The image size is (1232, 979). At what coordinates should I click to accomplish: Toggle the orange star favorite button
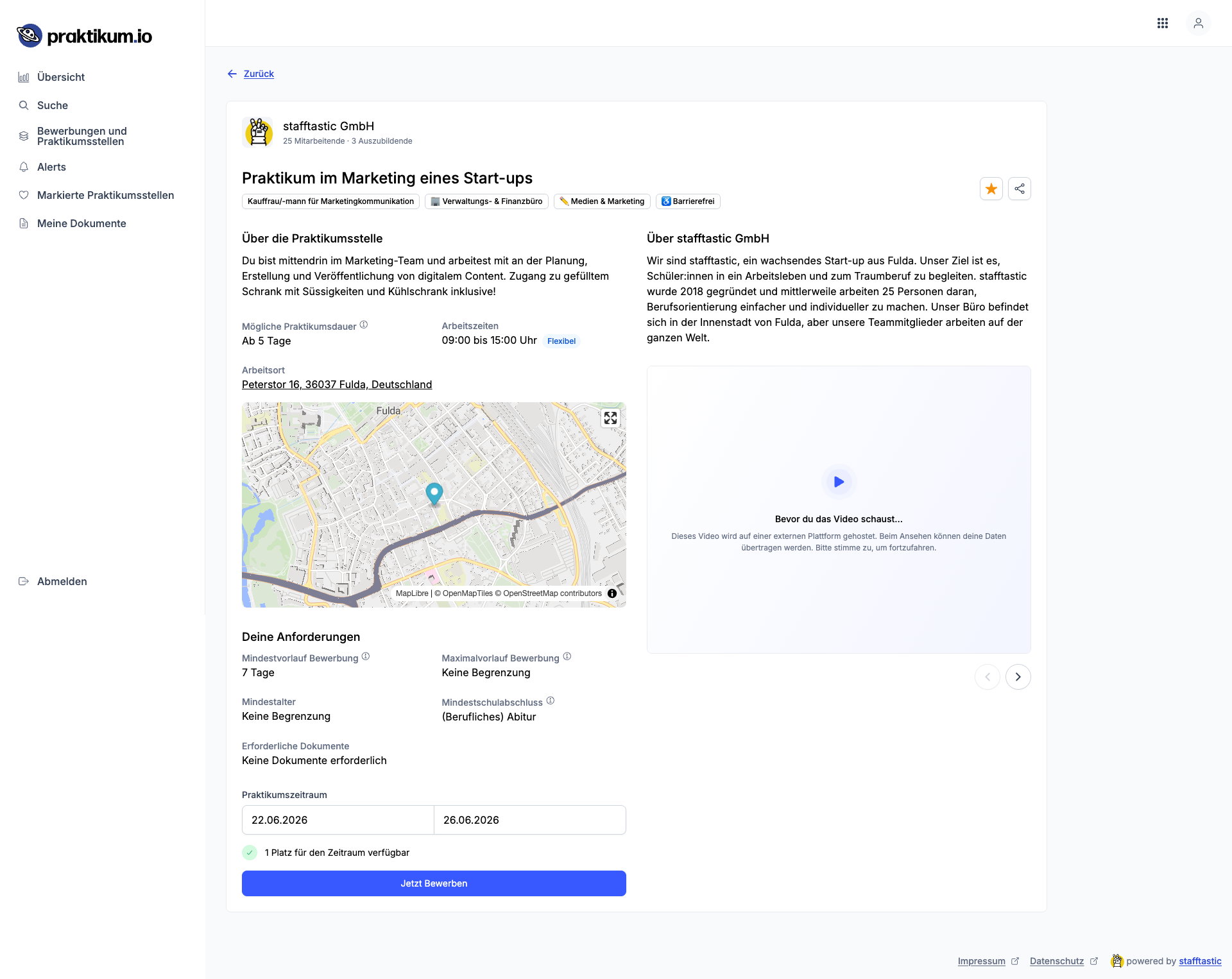991,189
